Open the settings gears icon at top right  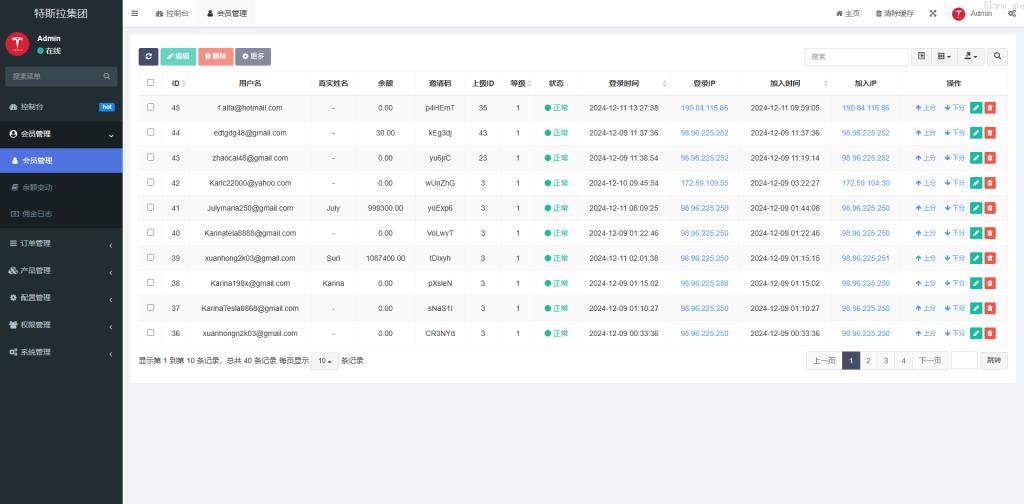pyautogui.click(x=1012, y=14)
